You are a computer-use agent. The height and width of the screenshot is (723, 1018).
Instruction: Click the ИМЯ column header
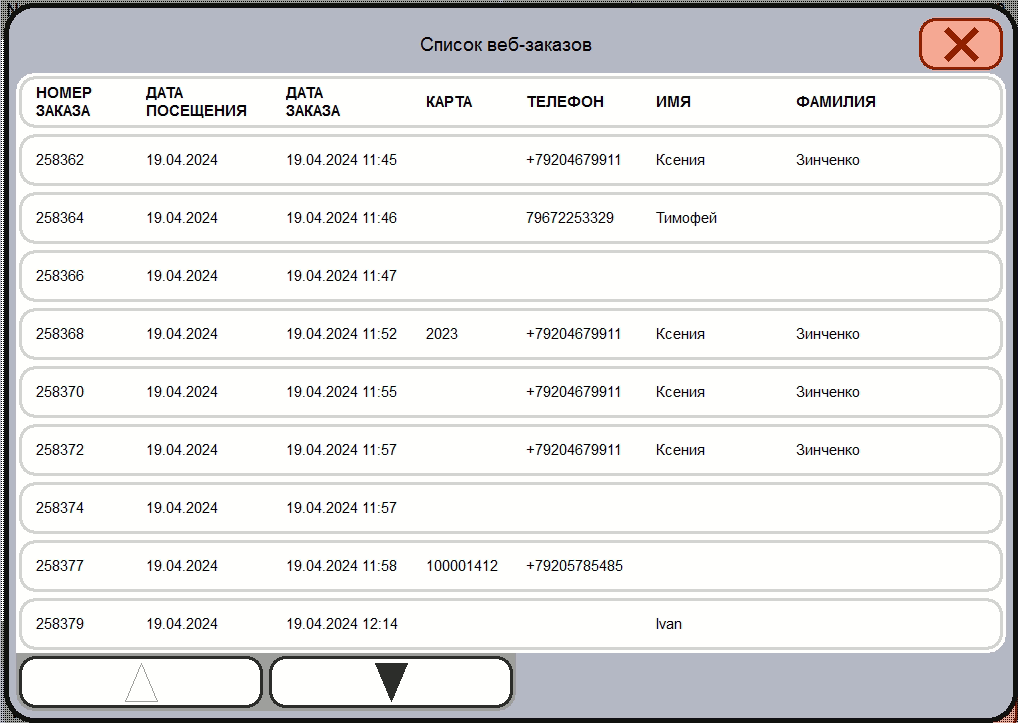(x=673, y=102)
